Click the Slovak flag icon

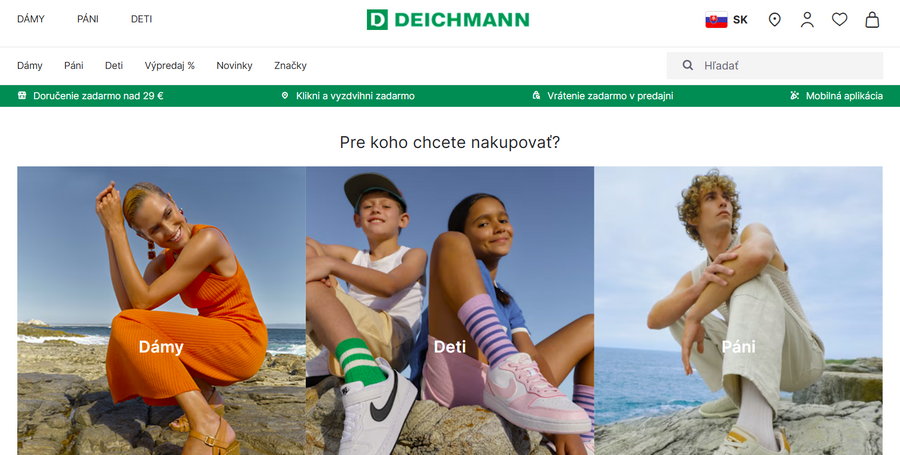coord(716,20)
